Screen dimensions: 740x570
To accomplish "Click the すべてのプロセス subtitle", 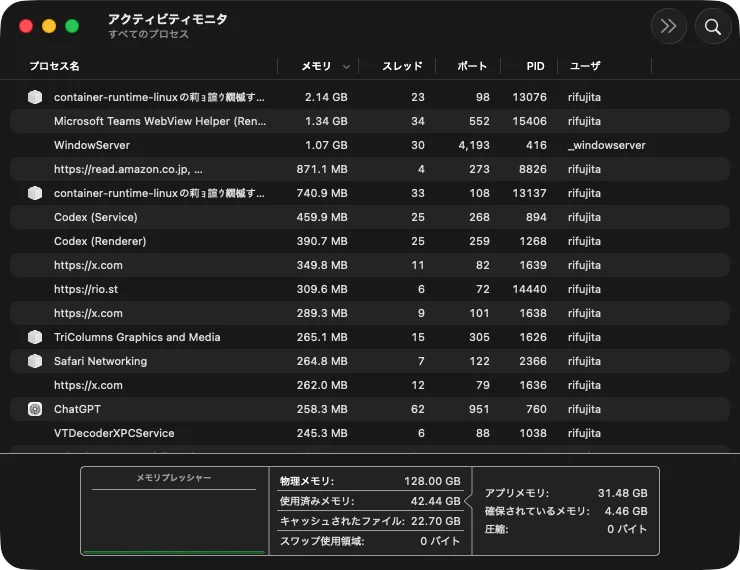I will tap(149, 34).
